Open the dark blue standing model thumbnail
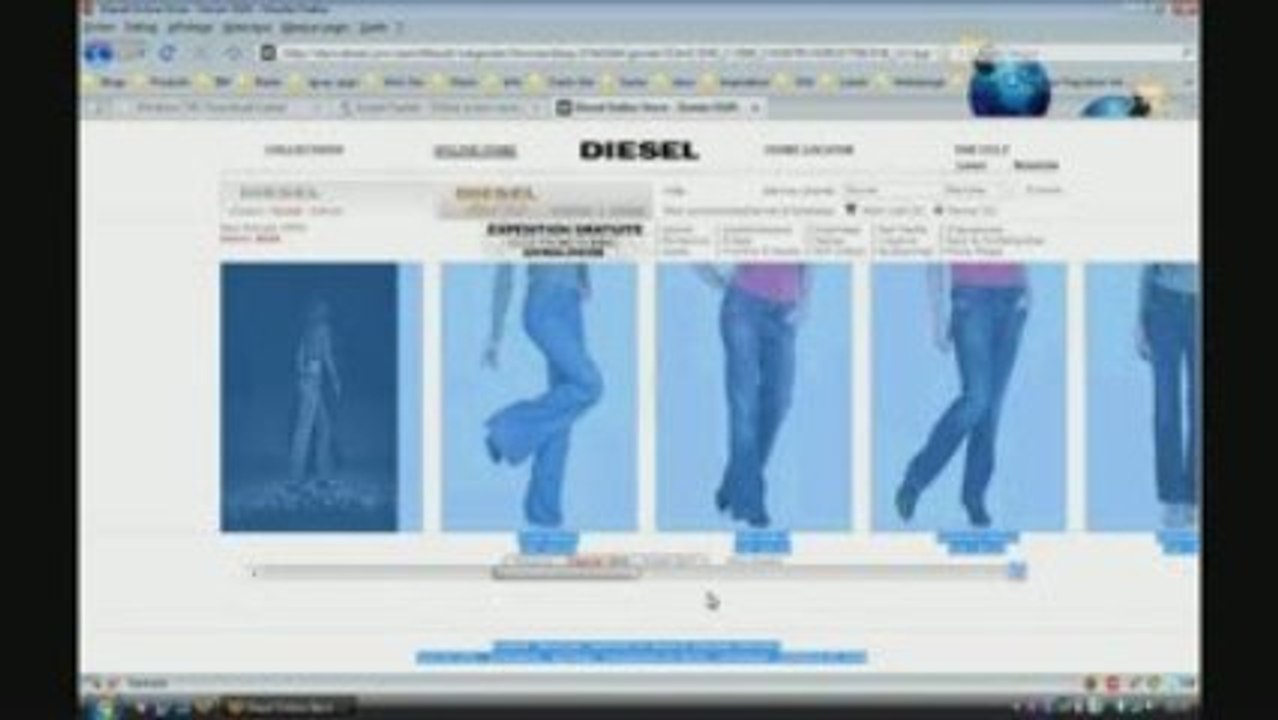1278x720 pixels. [309, 397]
